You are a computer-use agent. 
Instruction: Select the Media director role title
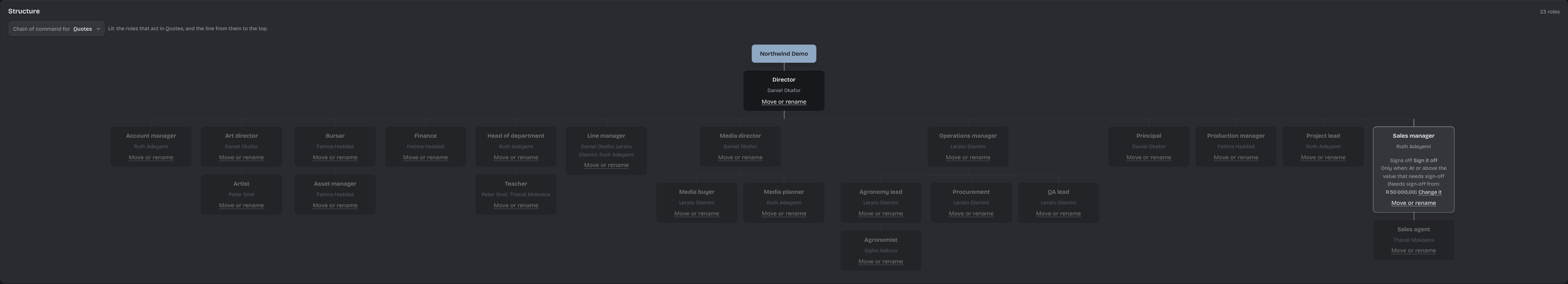point(740,136)
